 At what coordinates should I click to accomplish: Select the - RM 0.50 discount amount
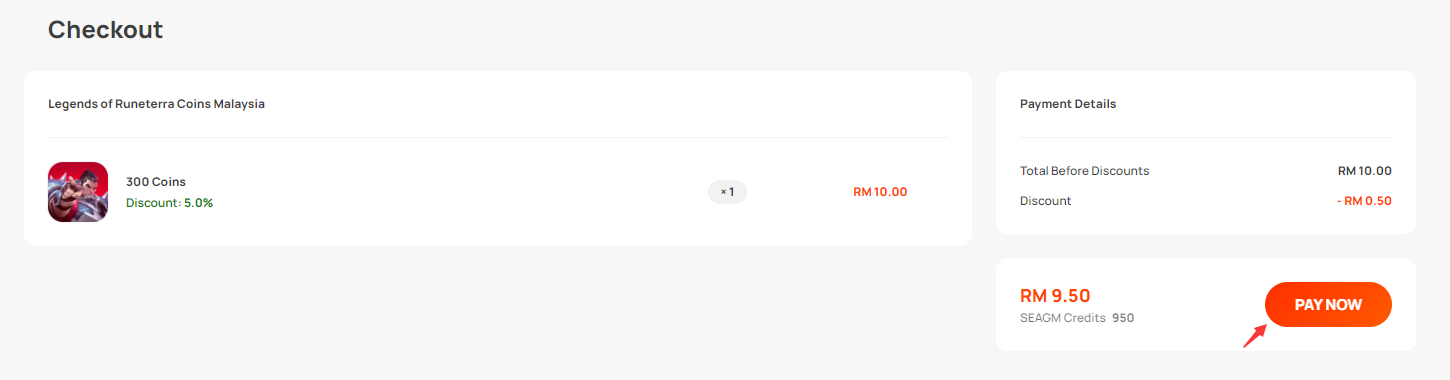[1364, 201]
